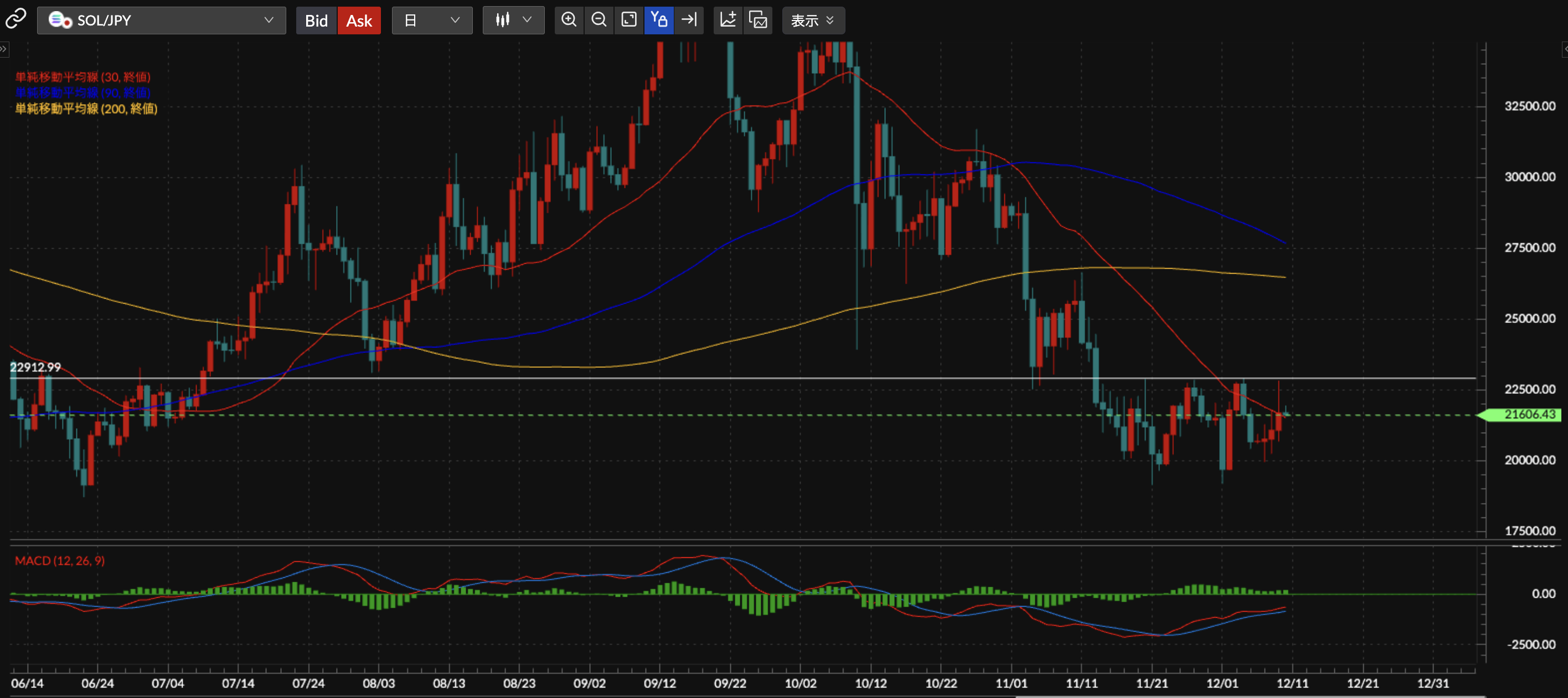Switch price display to Bid

click(316, 20)
